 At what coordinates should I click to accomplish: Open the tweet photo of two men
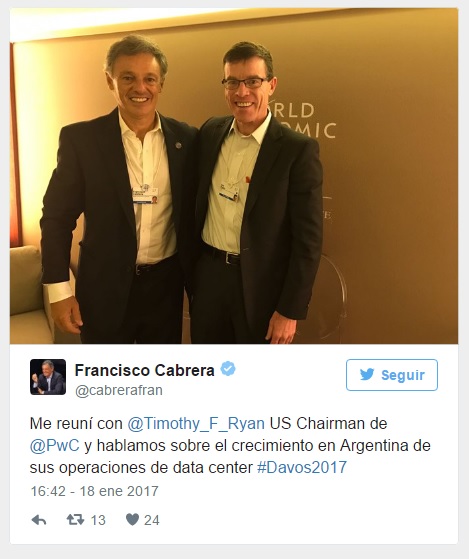(x=234, y=176)
